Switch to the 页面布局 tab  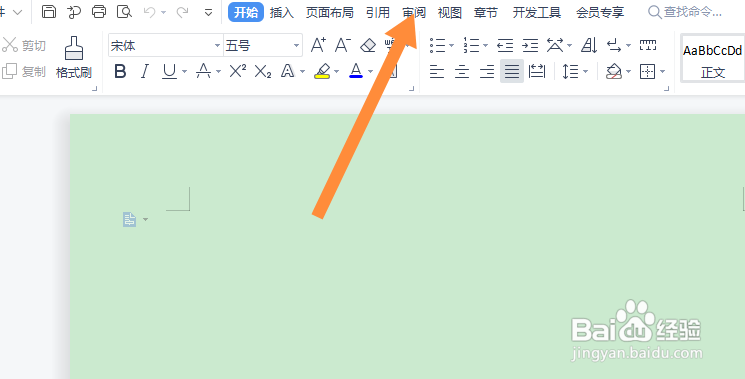coord(329,13)
